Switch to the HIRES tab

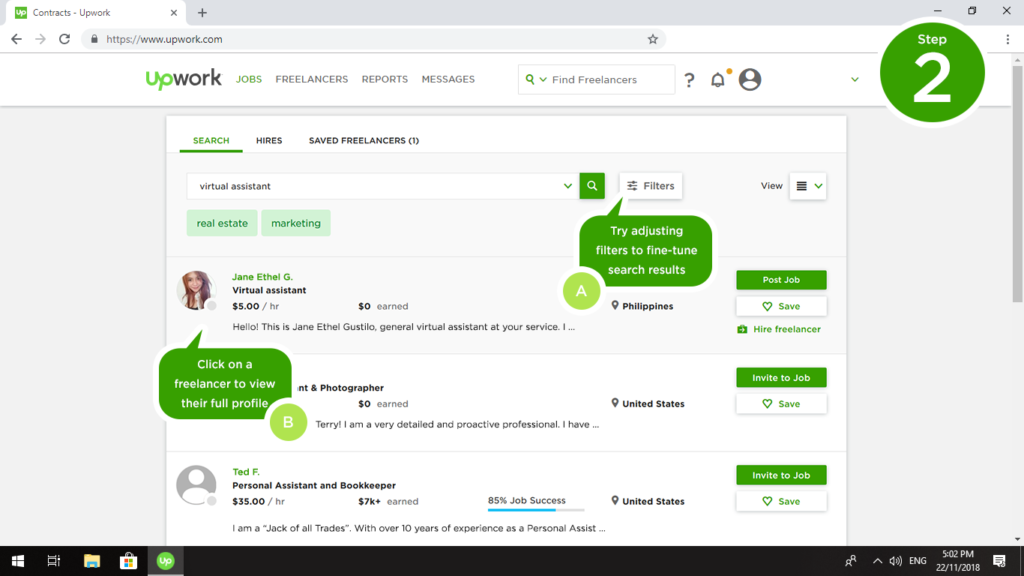click(x=268, y=140)
